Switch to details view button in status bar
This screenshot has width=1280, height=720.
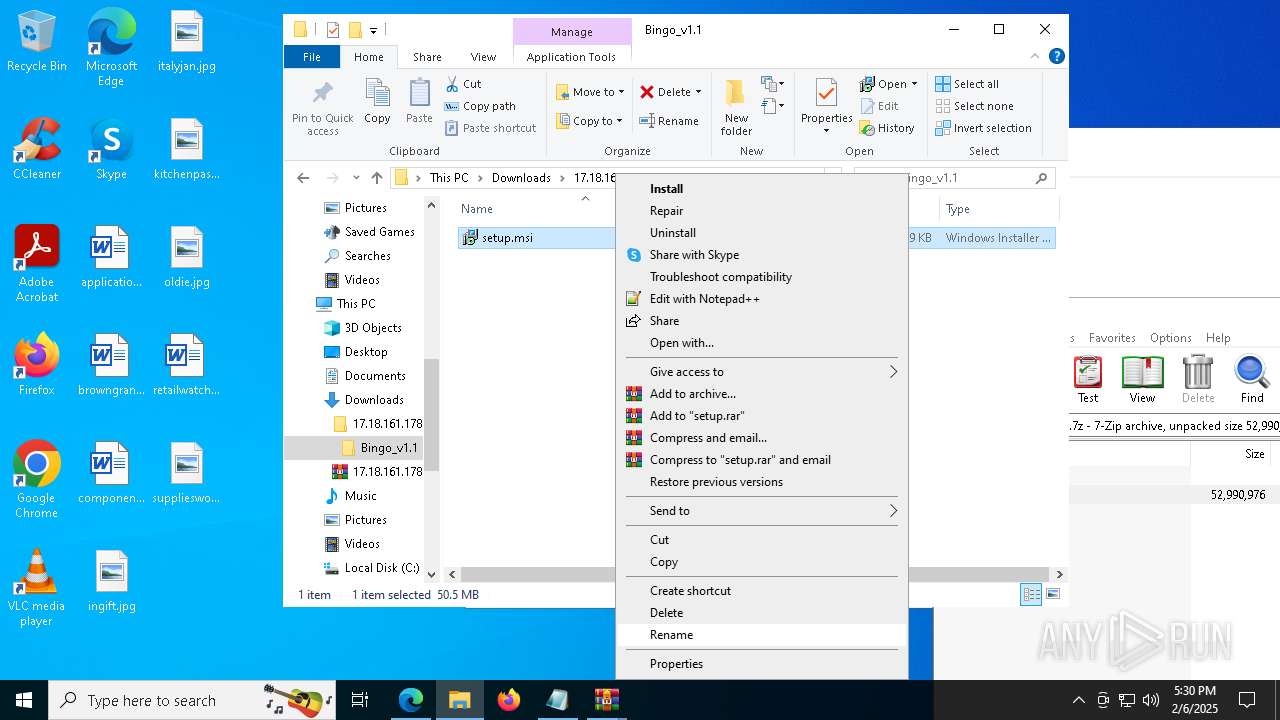click(1031, 595)
